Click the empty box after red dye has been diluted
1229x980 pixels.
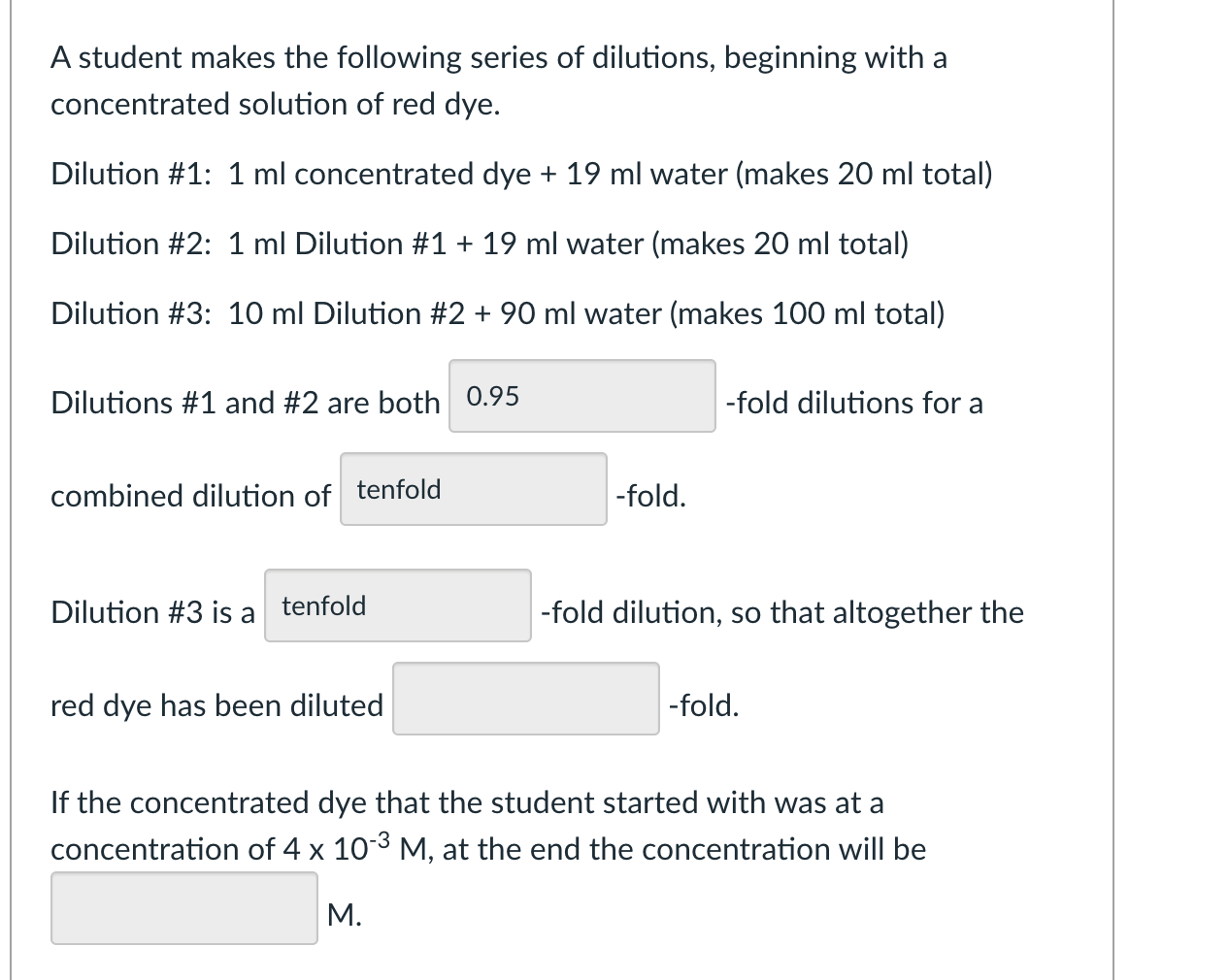[x=525, y=699]
